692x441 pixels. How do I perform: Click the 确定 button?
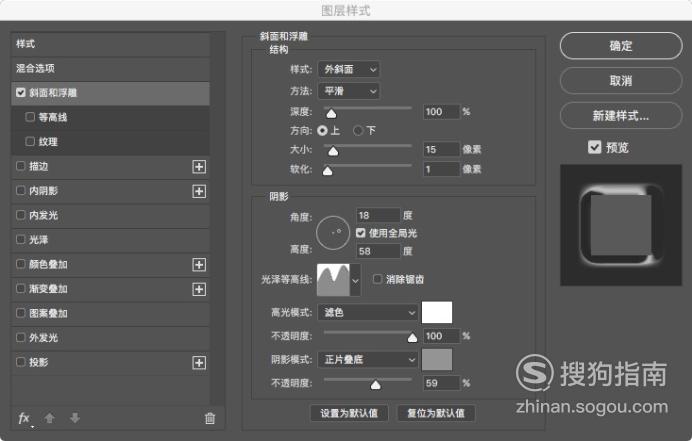pos(621,46)
